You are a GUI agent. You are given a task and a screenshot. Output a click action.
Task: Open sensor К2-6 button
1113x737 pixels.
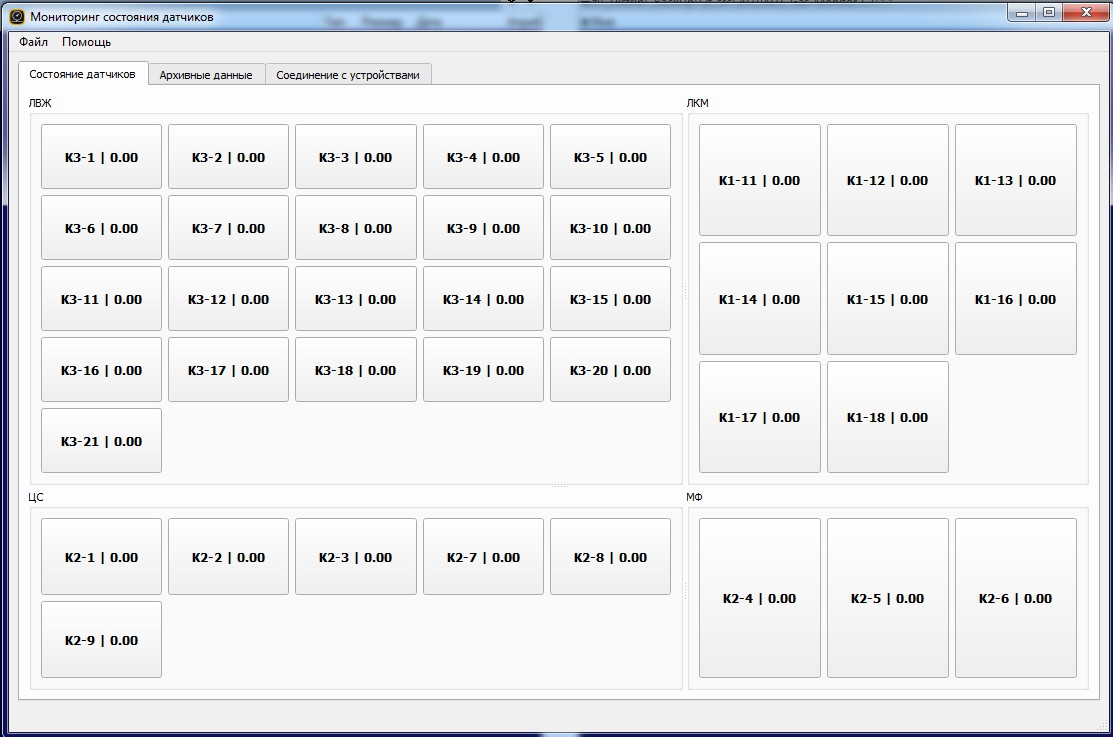point(1016,598)
